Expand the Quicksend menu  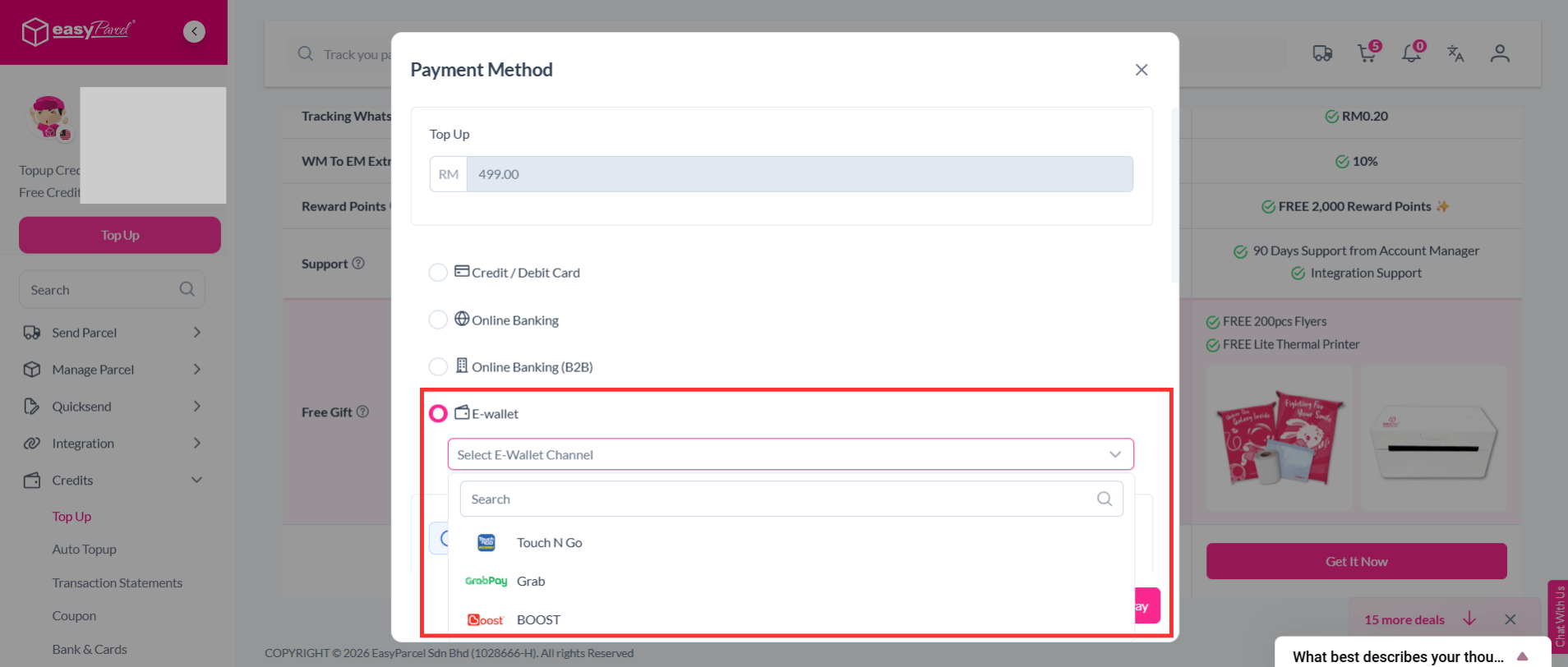click(197, 407)
